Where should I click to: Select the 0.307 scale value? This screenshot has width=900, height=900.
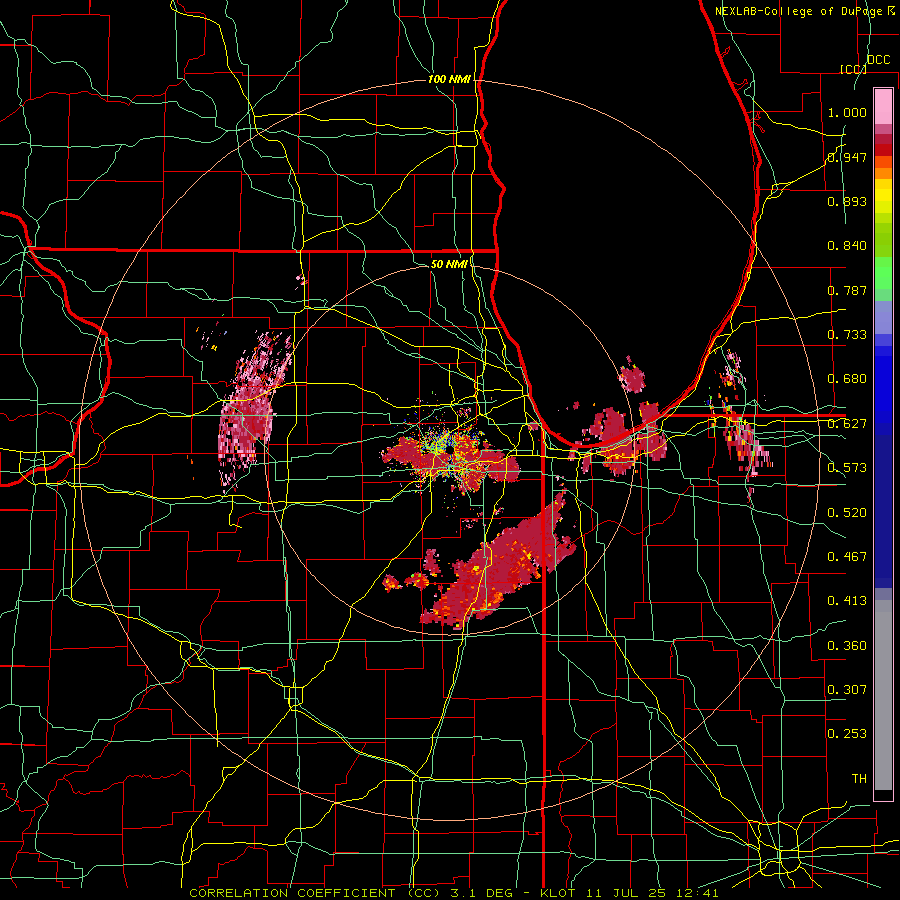[x=847, y=690]
